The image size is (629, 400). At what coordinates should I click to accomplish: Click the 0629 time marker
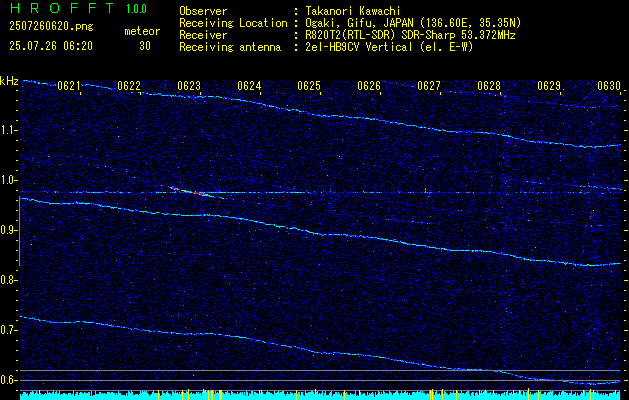[x=548, y=86]
